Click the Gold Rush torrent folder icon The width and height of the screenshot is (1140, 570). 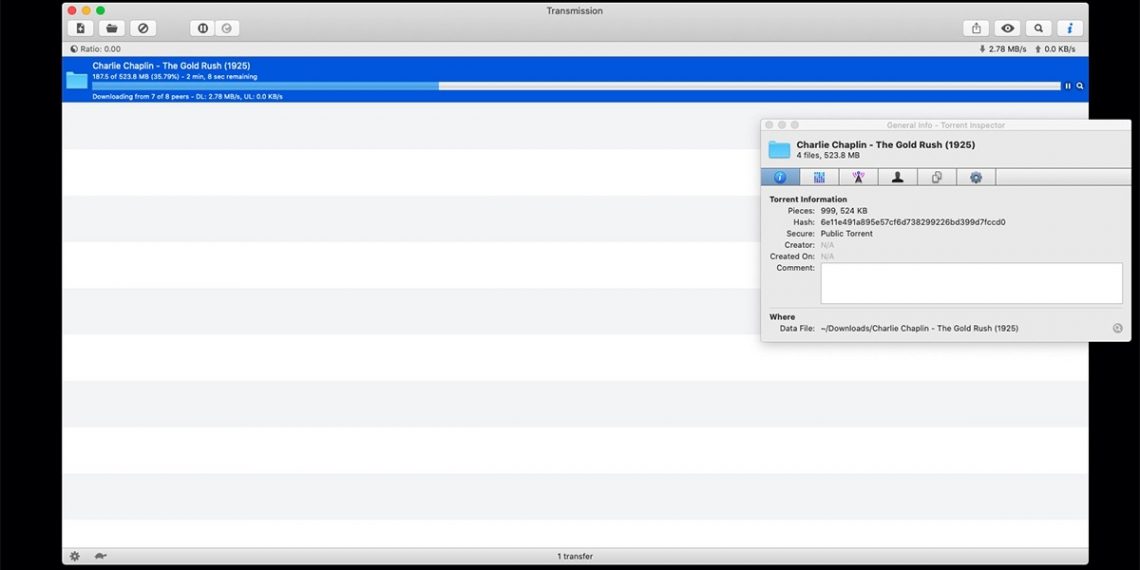[76, 80]
